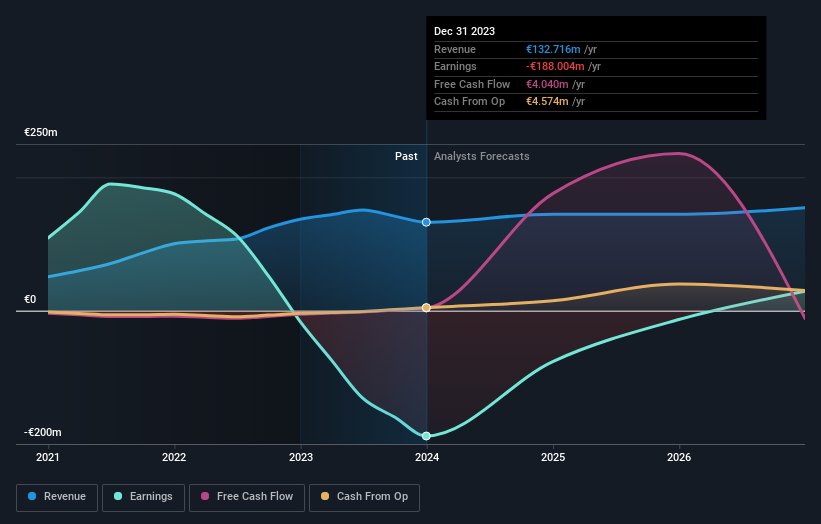Click the €4.040m free cash flow value

(547, 84)
